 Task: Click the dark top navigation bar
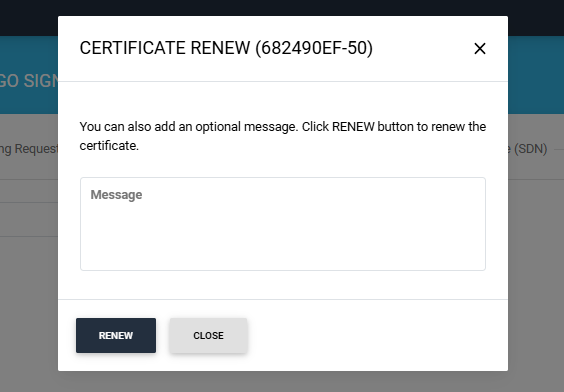click(x=282, y=7)
